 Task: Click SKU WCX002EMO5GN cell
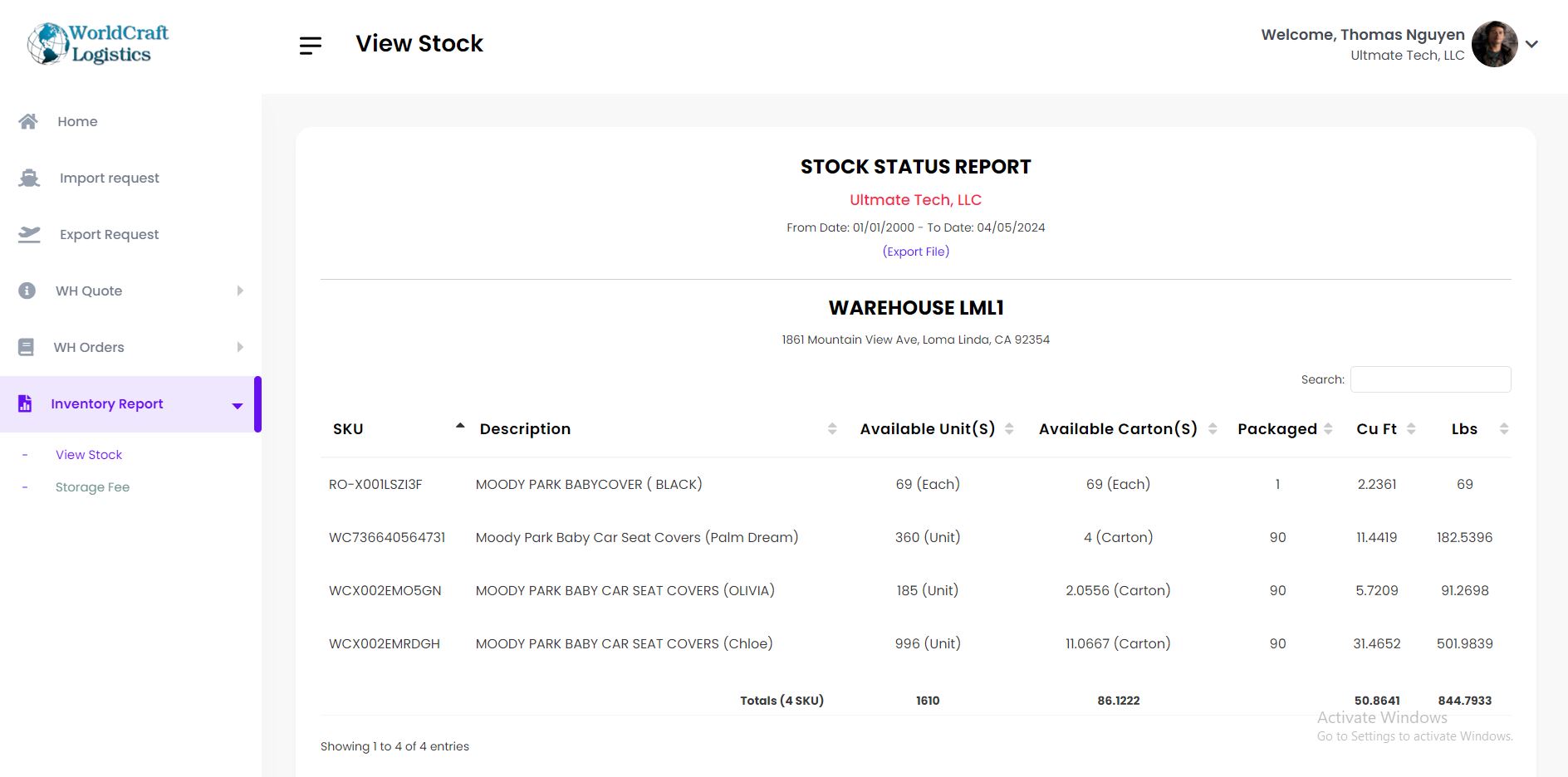pyautogui.click(x=385, y=590)
